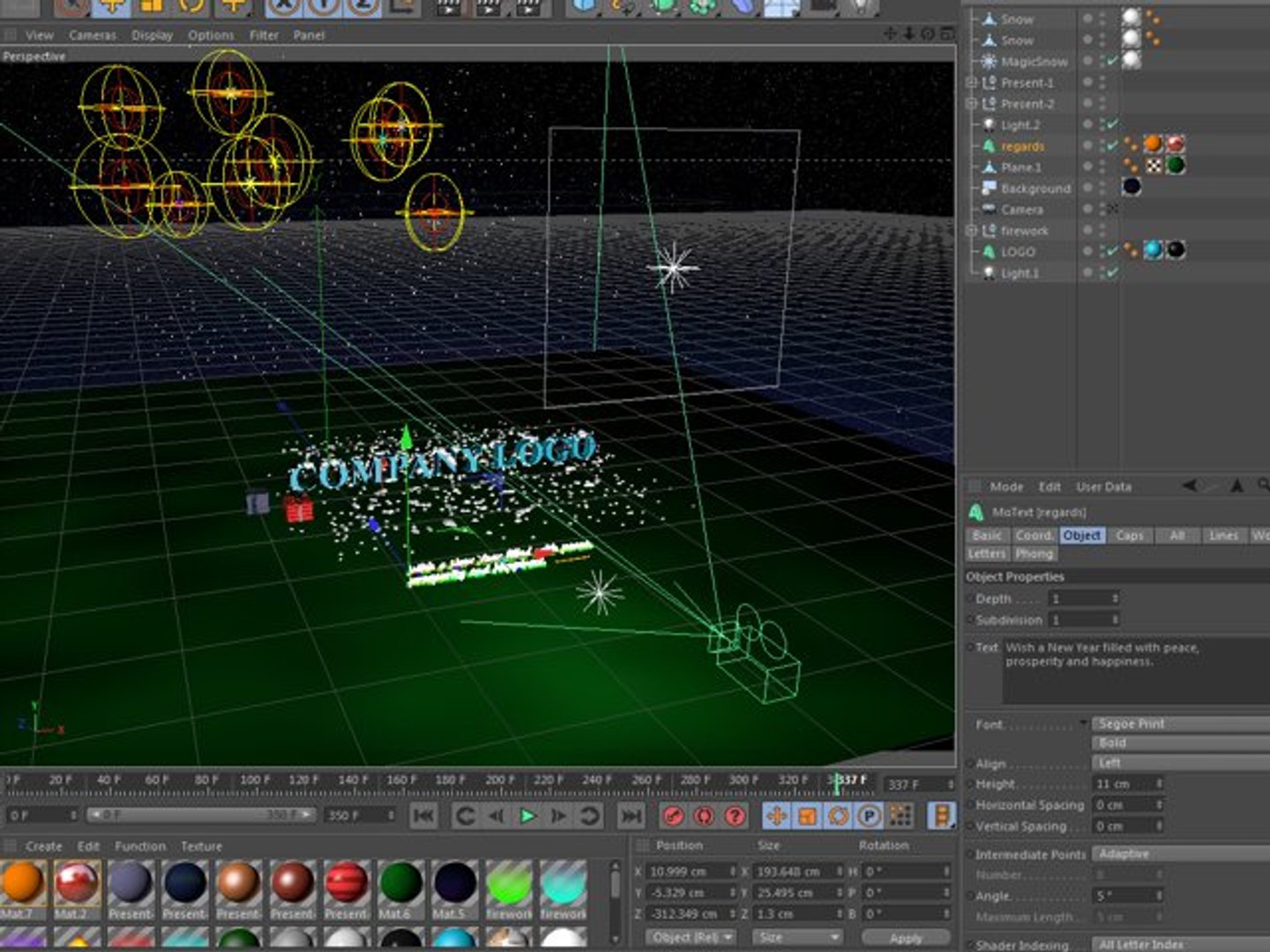Open the timeline film strip icon
This screenshot has width=1270, height=952.
pos(942,816)
